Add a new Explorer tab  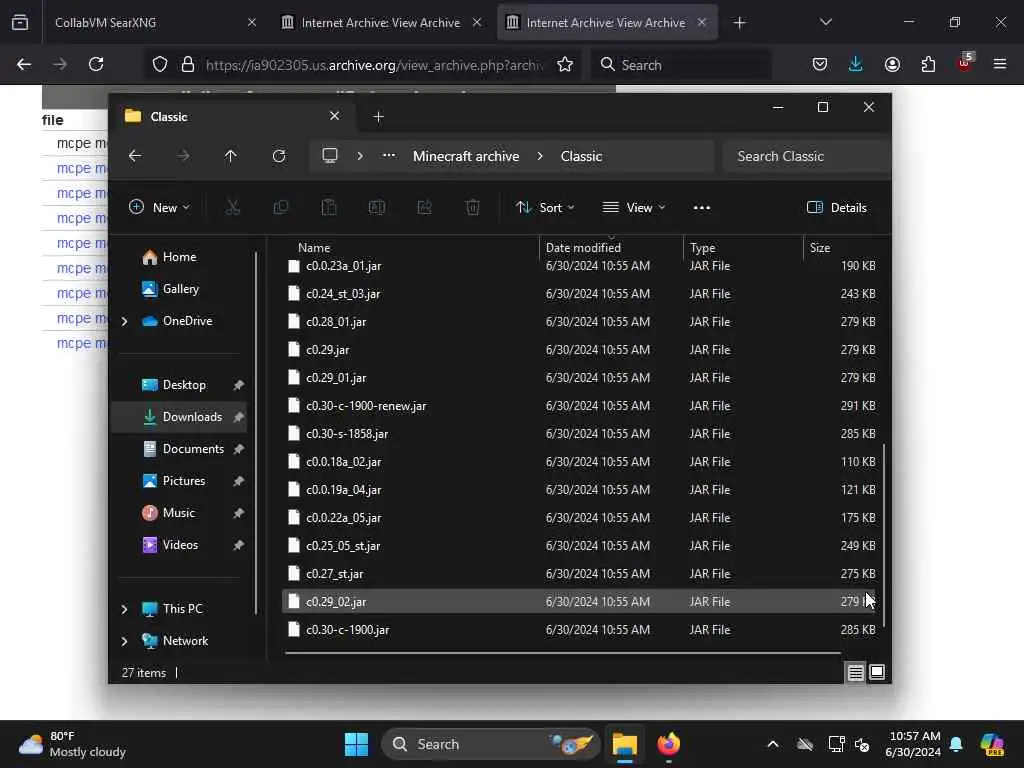click(x=378, y=117)
